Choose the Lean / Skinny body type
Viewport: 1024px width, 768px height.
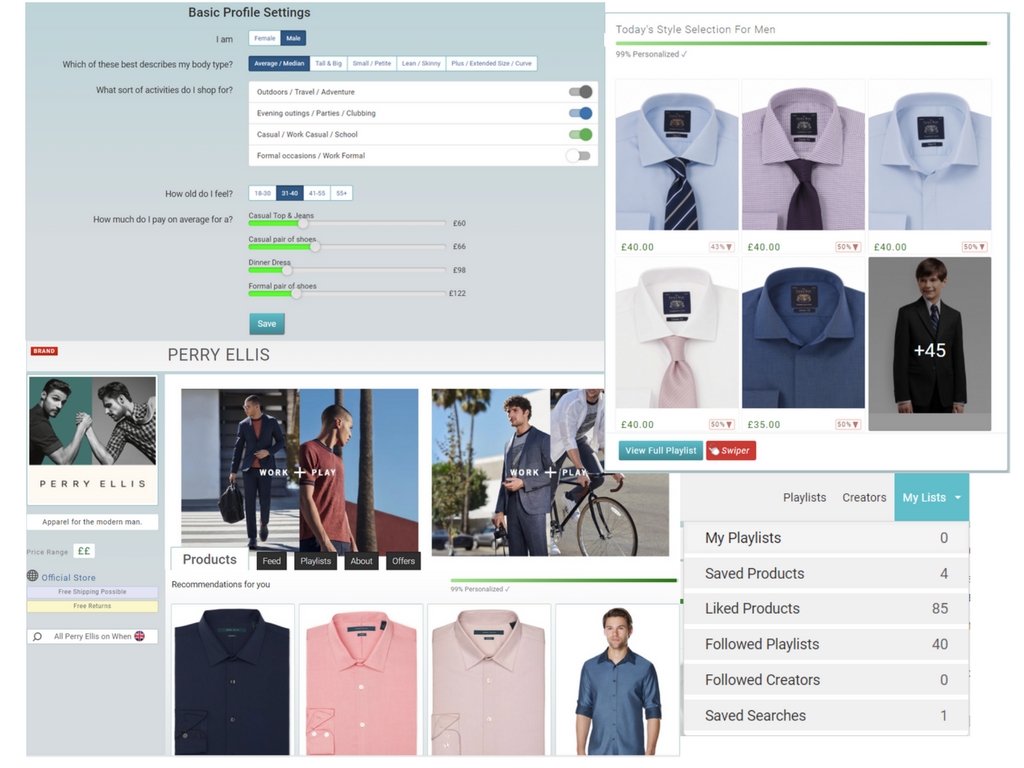[421, 63]
